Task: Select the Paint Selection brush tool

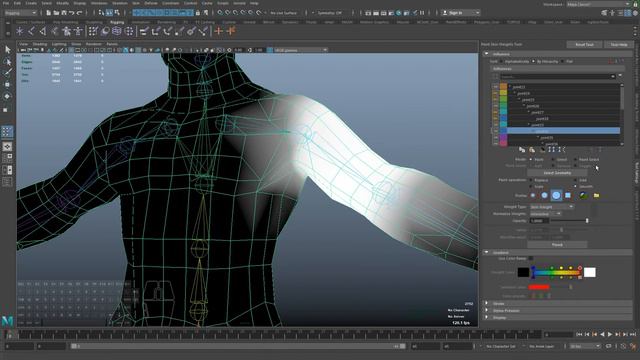Action: pos(7,73)
